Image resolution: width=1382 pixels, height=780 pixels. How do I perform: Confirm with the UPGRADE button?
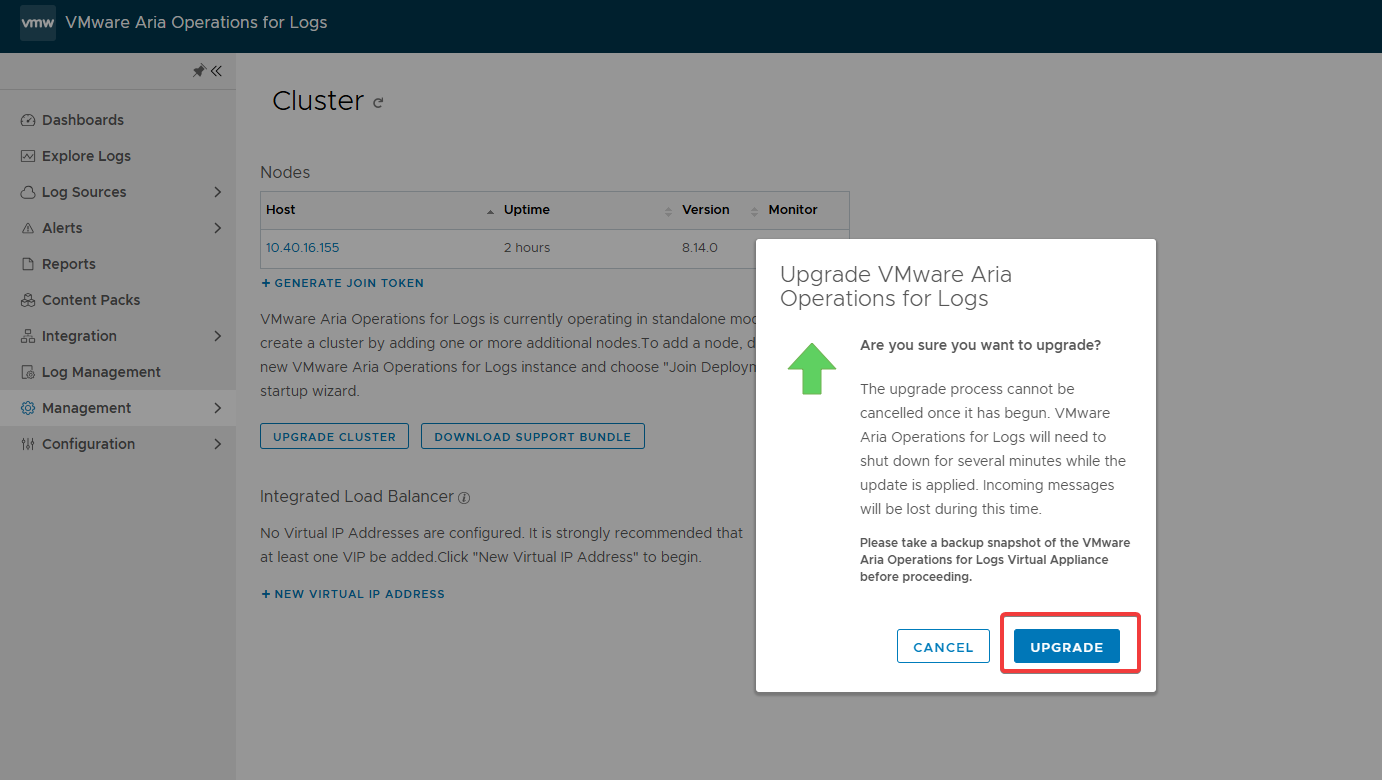coord(1067,647)
